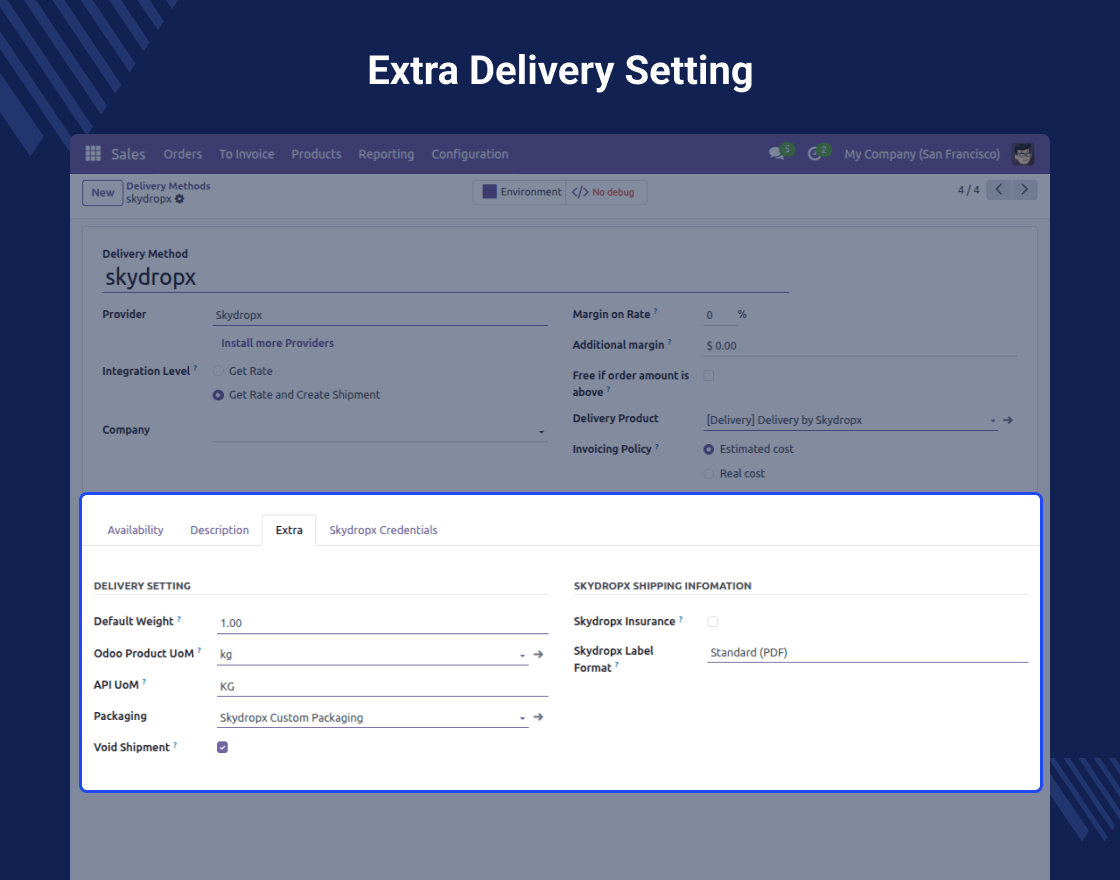Screen dimensions: 1120x880
Task: Open the Skydropx Label Format selector
Action: (x=867, y=652)
